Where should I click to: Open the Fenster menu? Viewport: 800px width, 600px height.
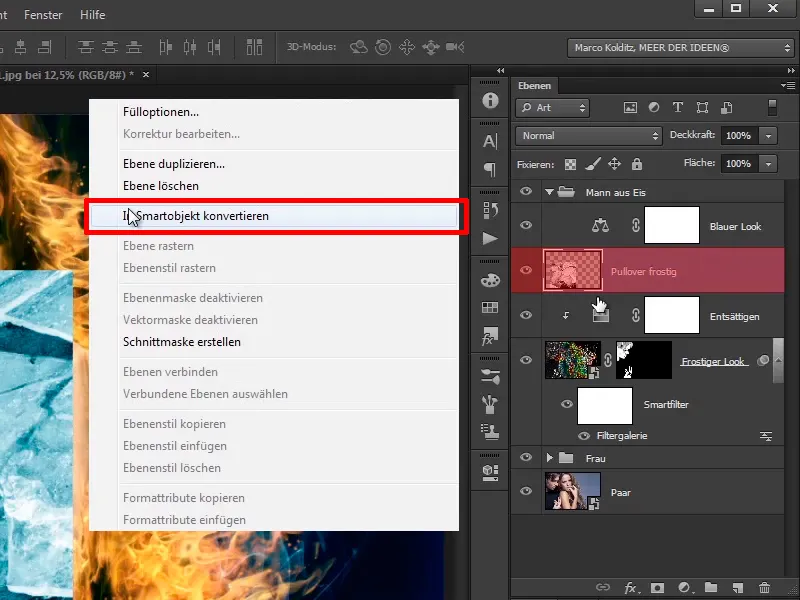pos(41,15)
